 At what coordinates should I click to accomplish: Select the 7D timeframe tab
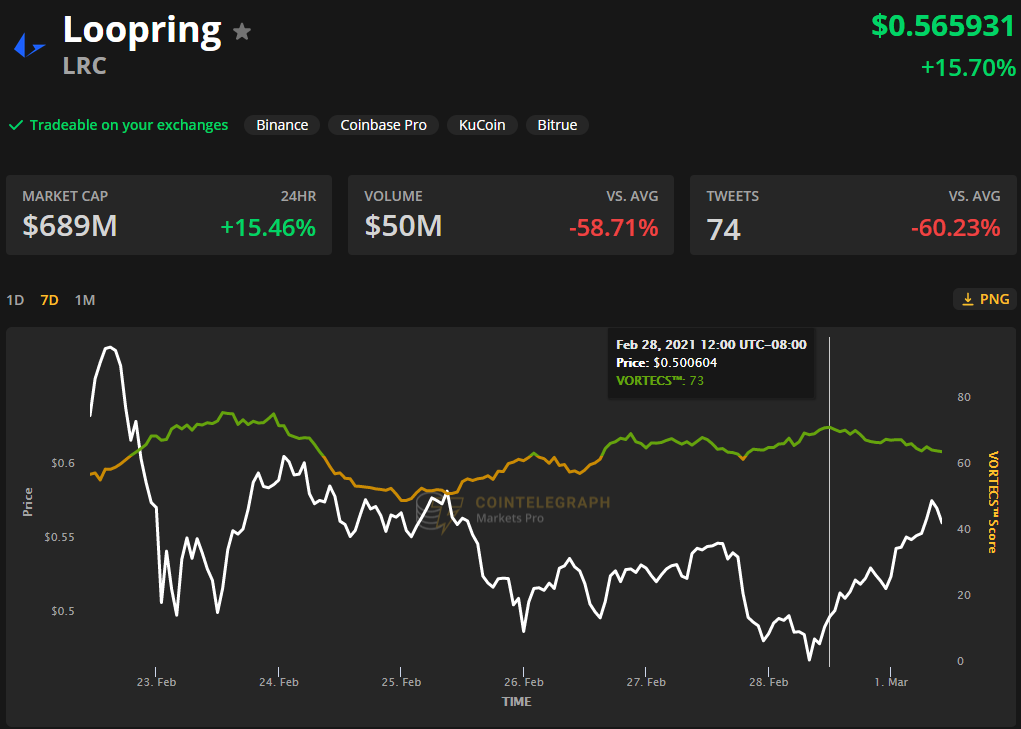click(49, 300)
